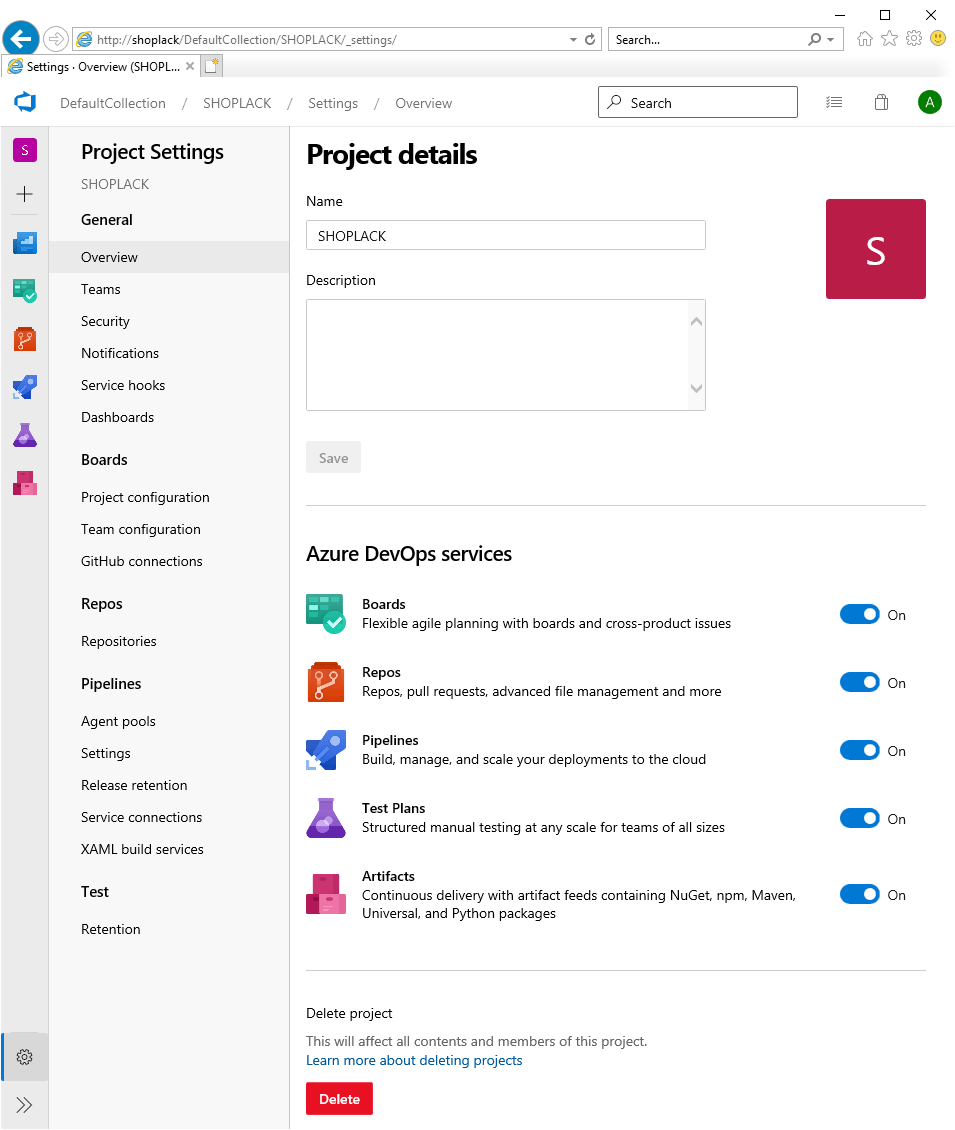Click the Description text area
The height and width of the screenshot is (1130, 955).
(506, 355)
